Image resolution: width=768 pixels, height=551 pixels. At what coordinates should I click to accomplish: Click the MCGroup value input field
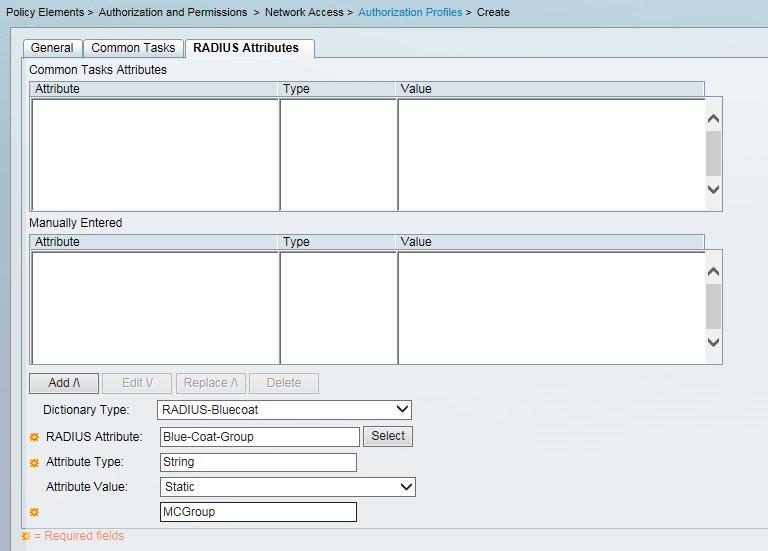[x=258, y=512]
